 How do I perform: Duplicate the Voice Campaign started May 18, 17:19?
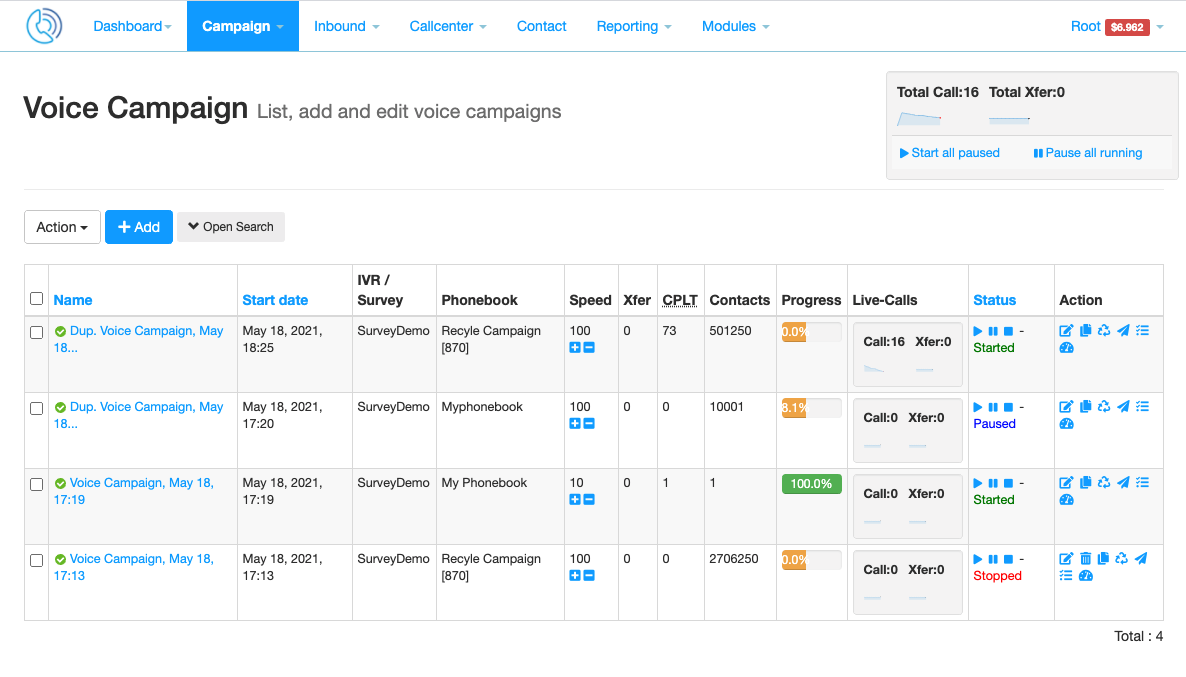click(x=1085, y=482)
